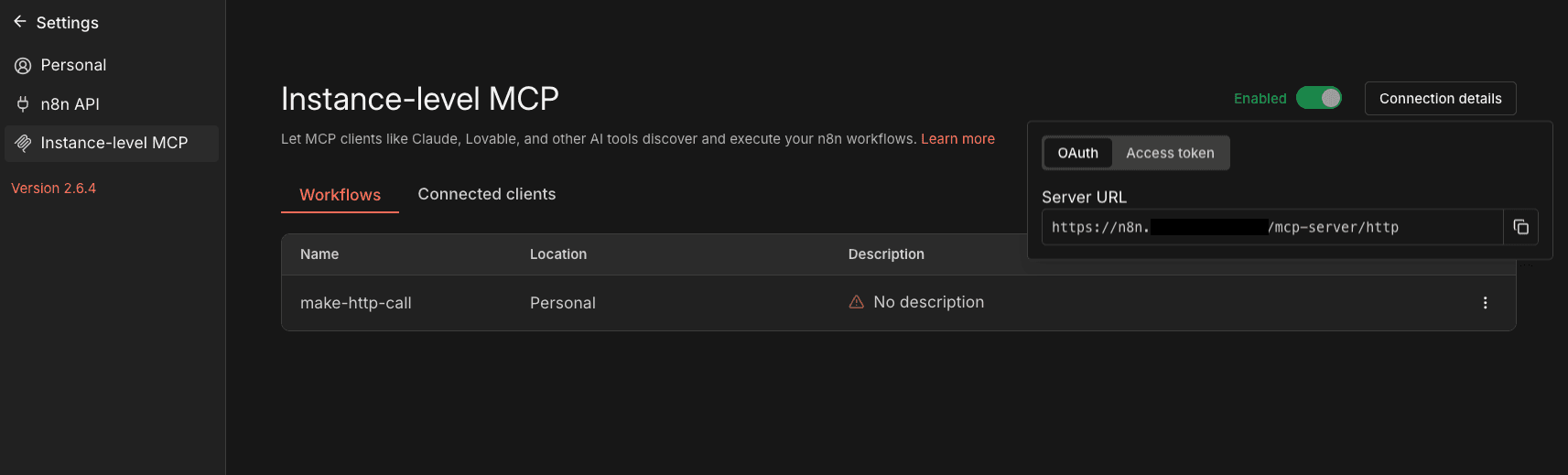Open the Learn more link
The height and width of the screenshot is (475, 1568).
[x=957, y=139]
